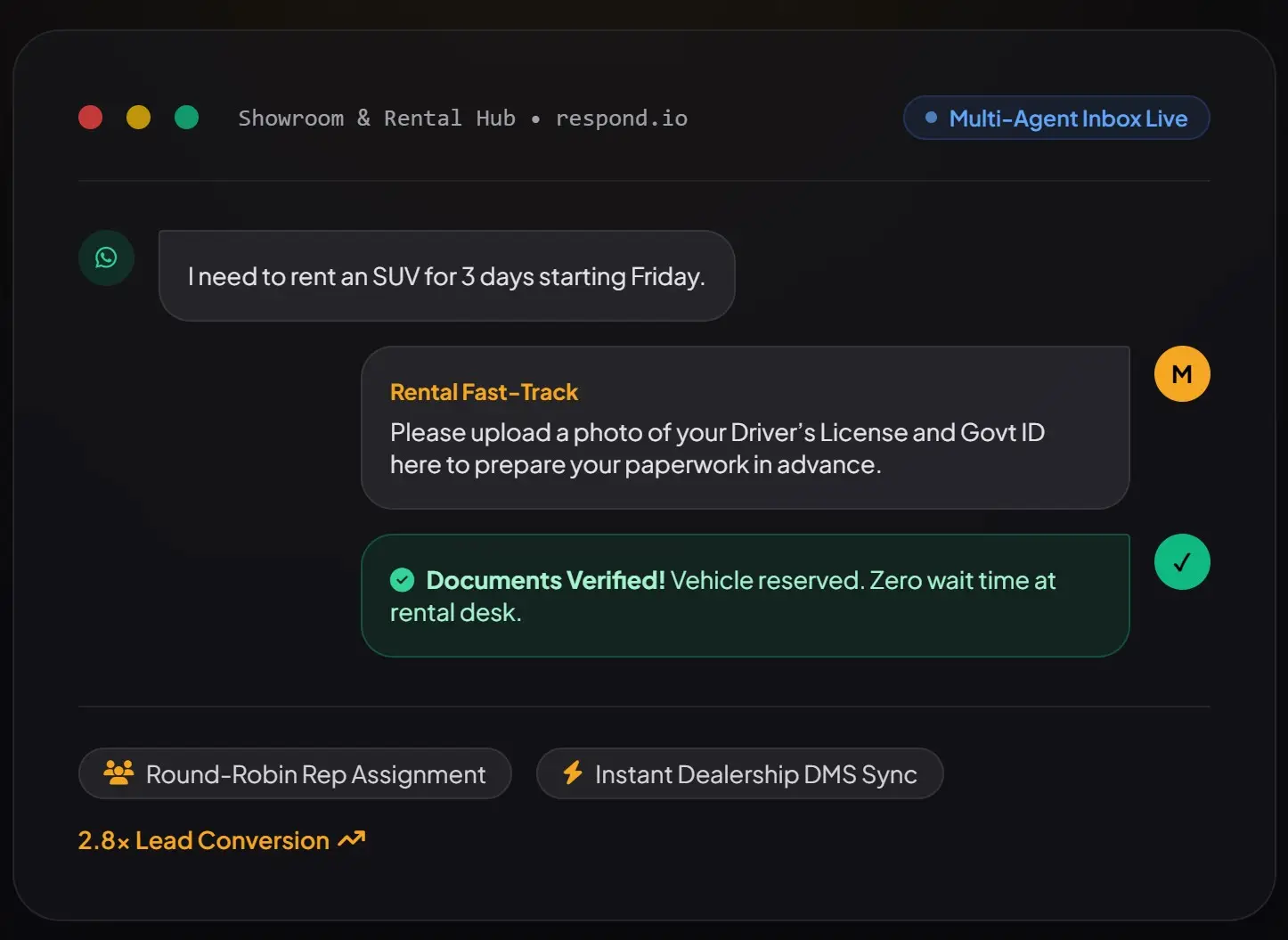The width and height of the screenshot is (1288, 940).
Task: Click the people icon in Round-Robin pill
Action: [118, 772]
